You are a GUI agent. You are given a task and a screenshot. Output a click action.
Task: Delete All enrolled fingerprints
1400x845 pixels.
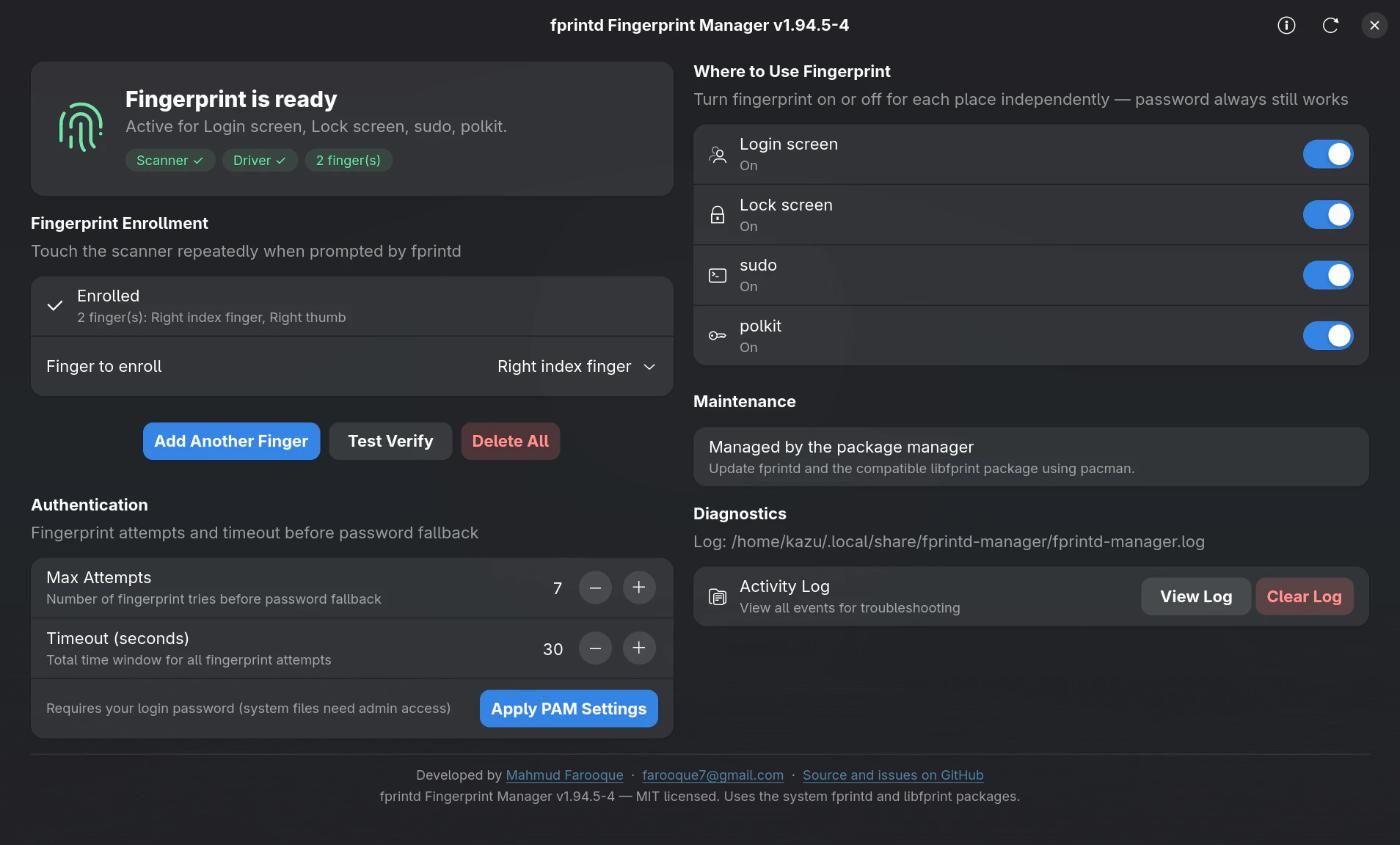pyautogui.click(x=511, y=442)
